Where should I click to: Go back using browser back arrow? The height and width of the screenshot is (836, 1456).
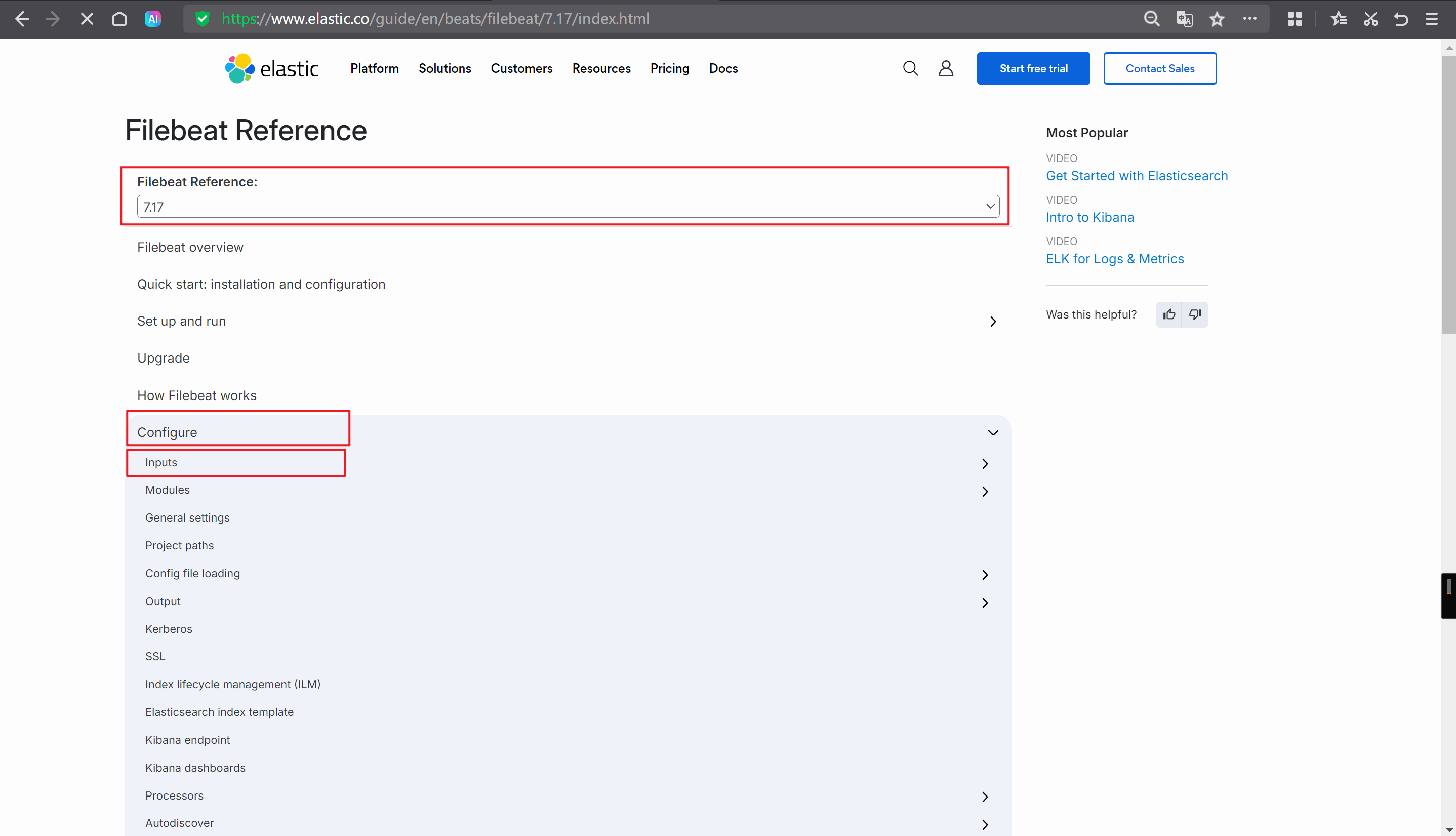[x=22, y=19]
